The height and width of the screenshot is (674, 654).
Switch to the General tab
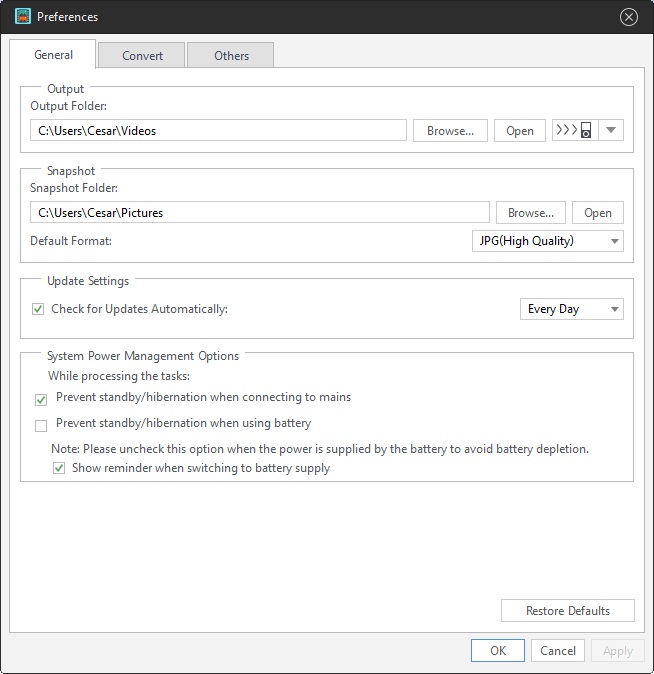pyautogui.click(x=53, y=55)
